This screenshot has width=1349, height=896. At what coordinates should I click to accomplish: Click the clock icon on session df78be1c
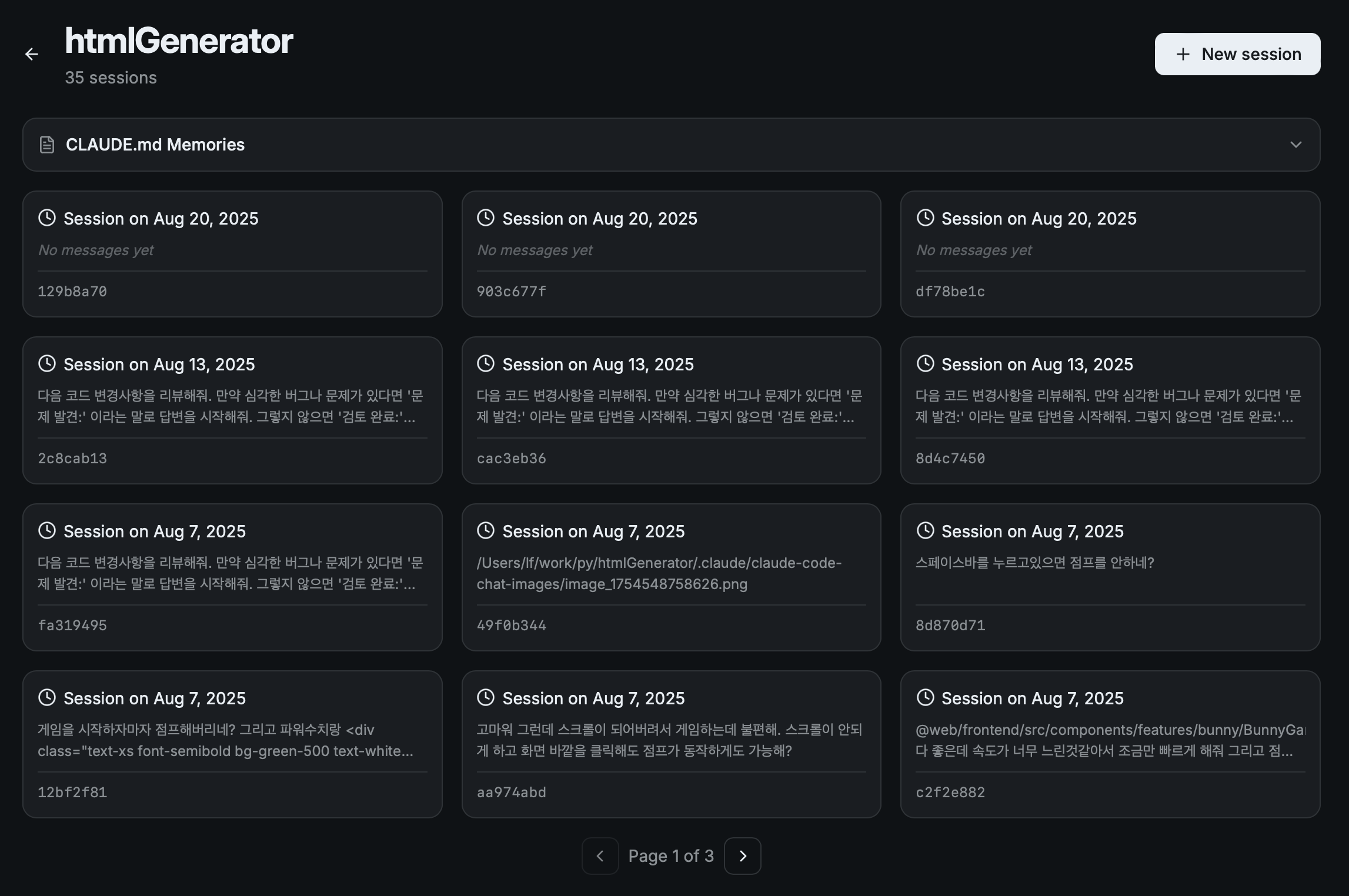pyautogui.click(x=925, y=218)
